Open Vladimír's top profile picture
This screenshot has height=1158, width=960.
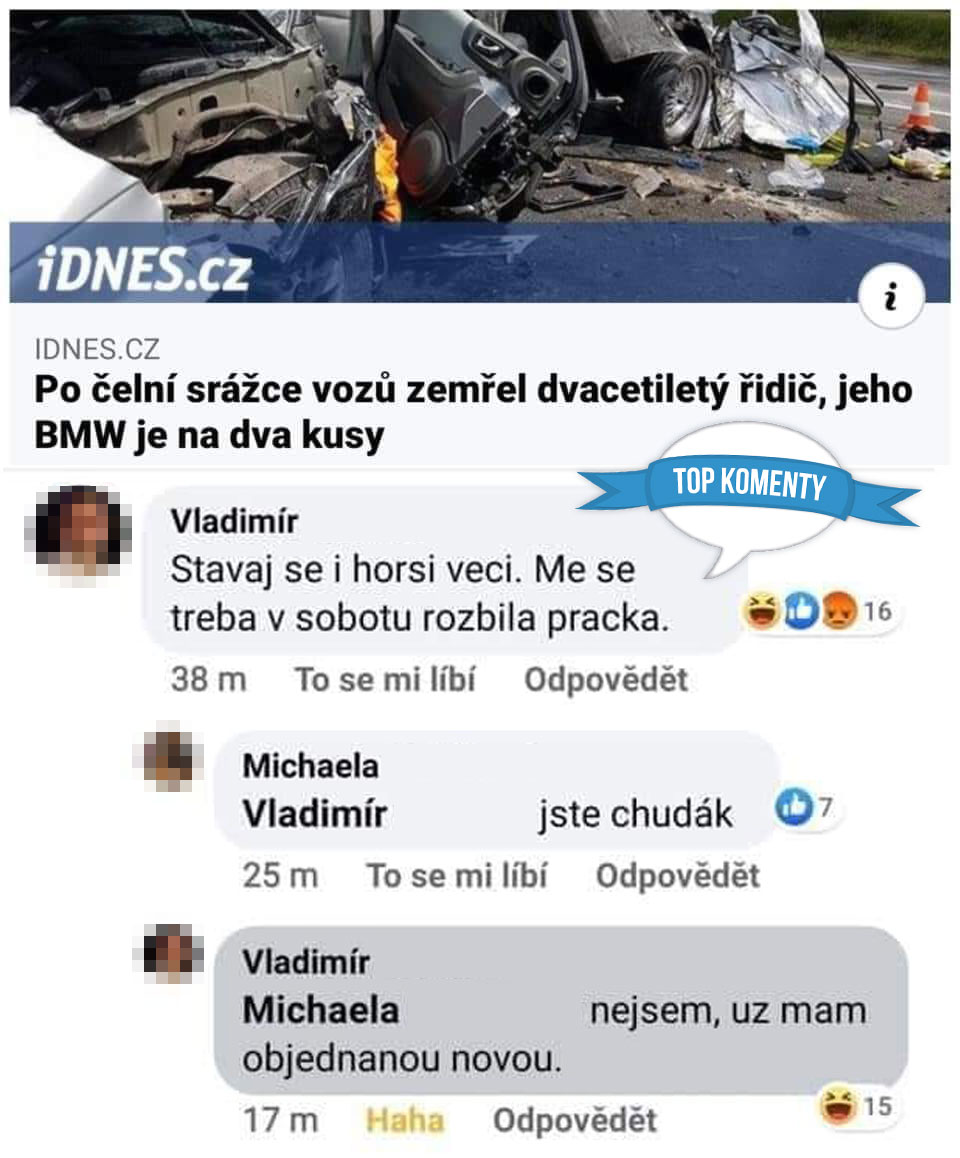(78, 532)
